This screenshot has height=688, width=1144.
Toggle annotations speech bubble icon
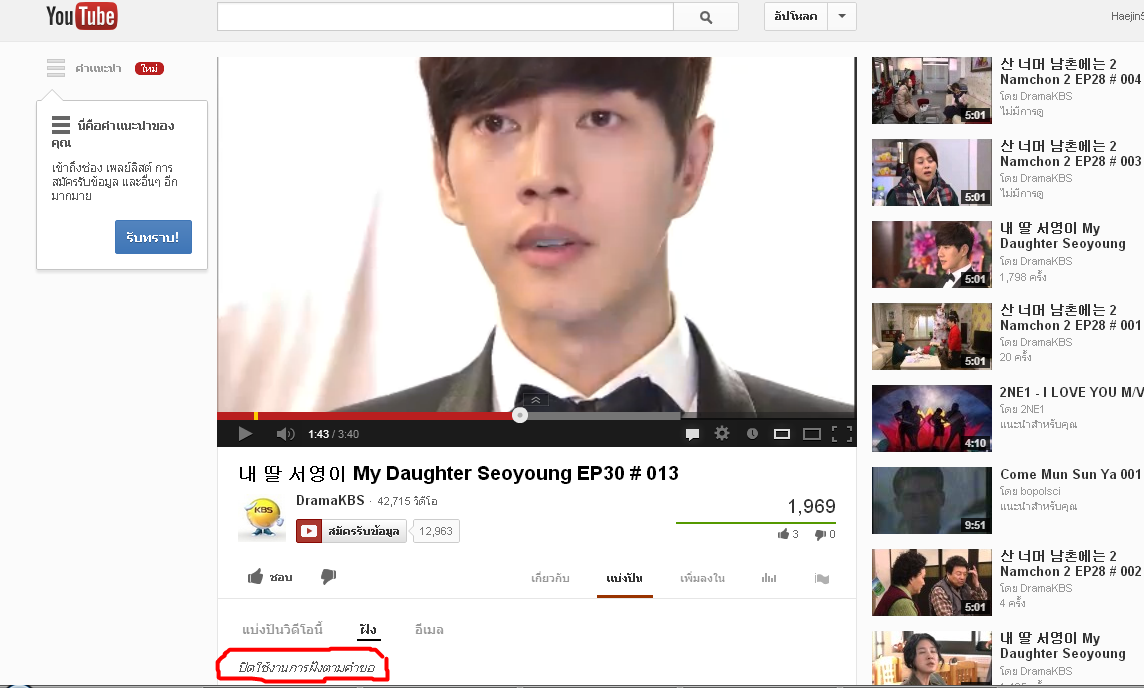[x=692, y=434]
